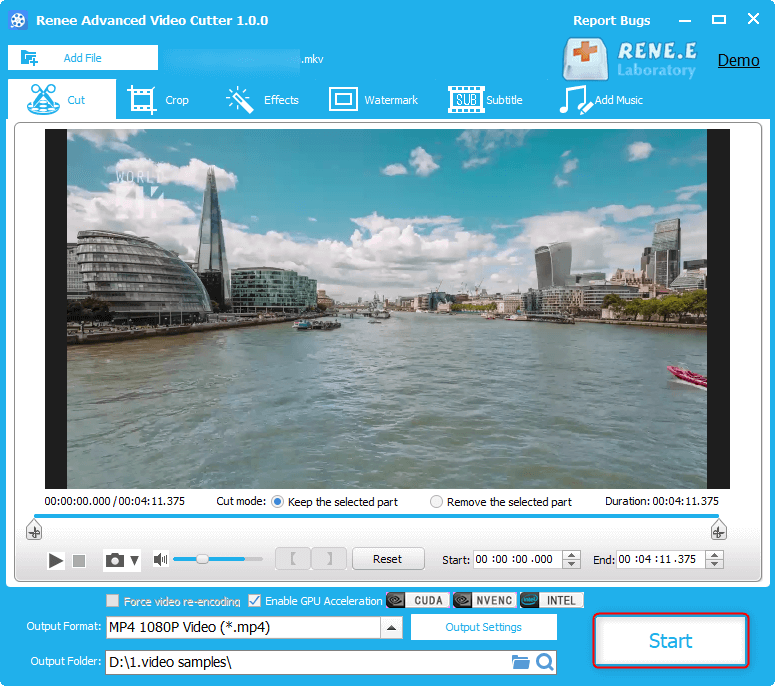Open the Output Format dropdown arrow
The width and height of the screenshot is (775, 686).
(x=391, y=627)
